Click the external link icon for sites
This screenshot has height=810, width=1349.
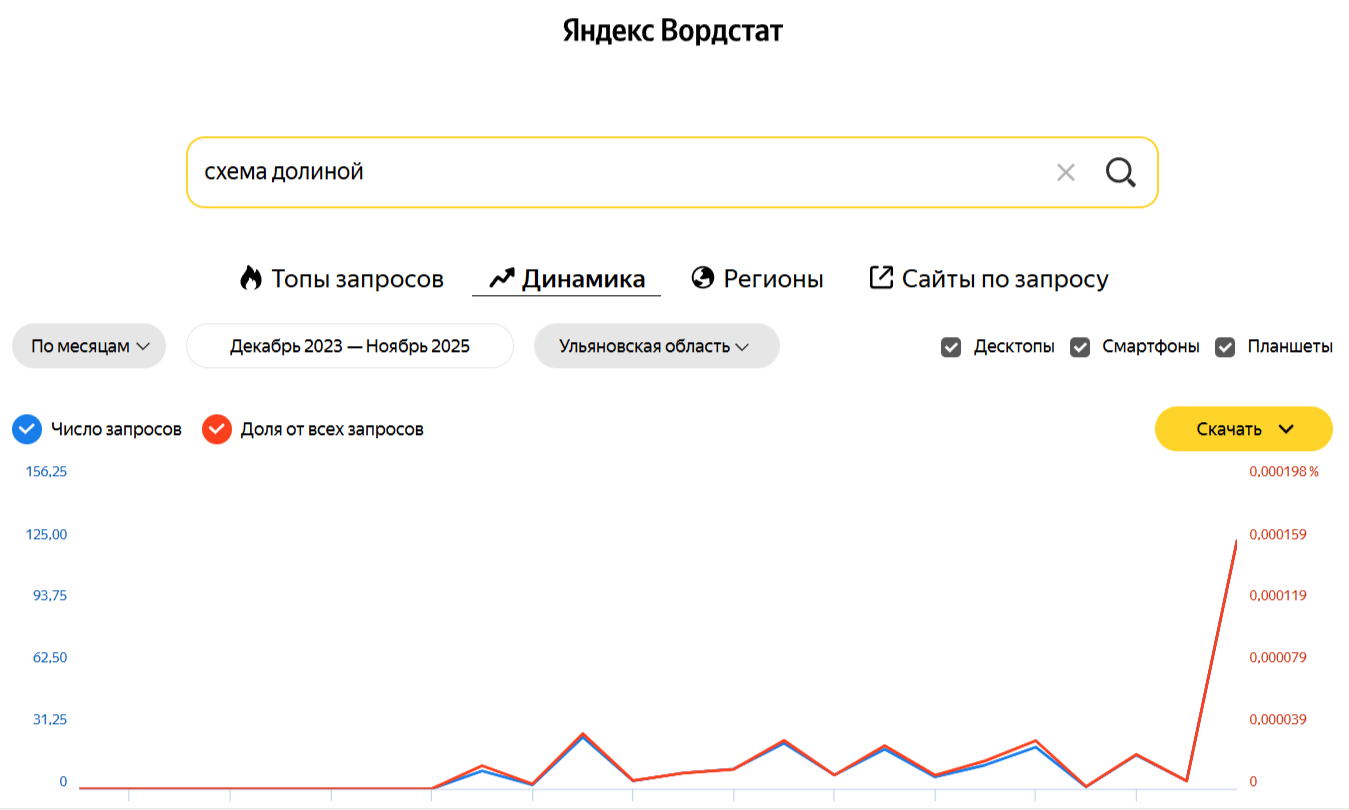click(880, 278)
